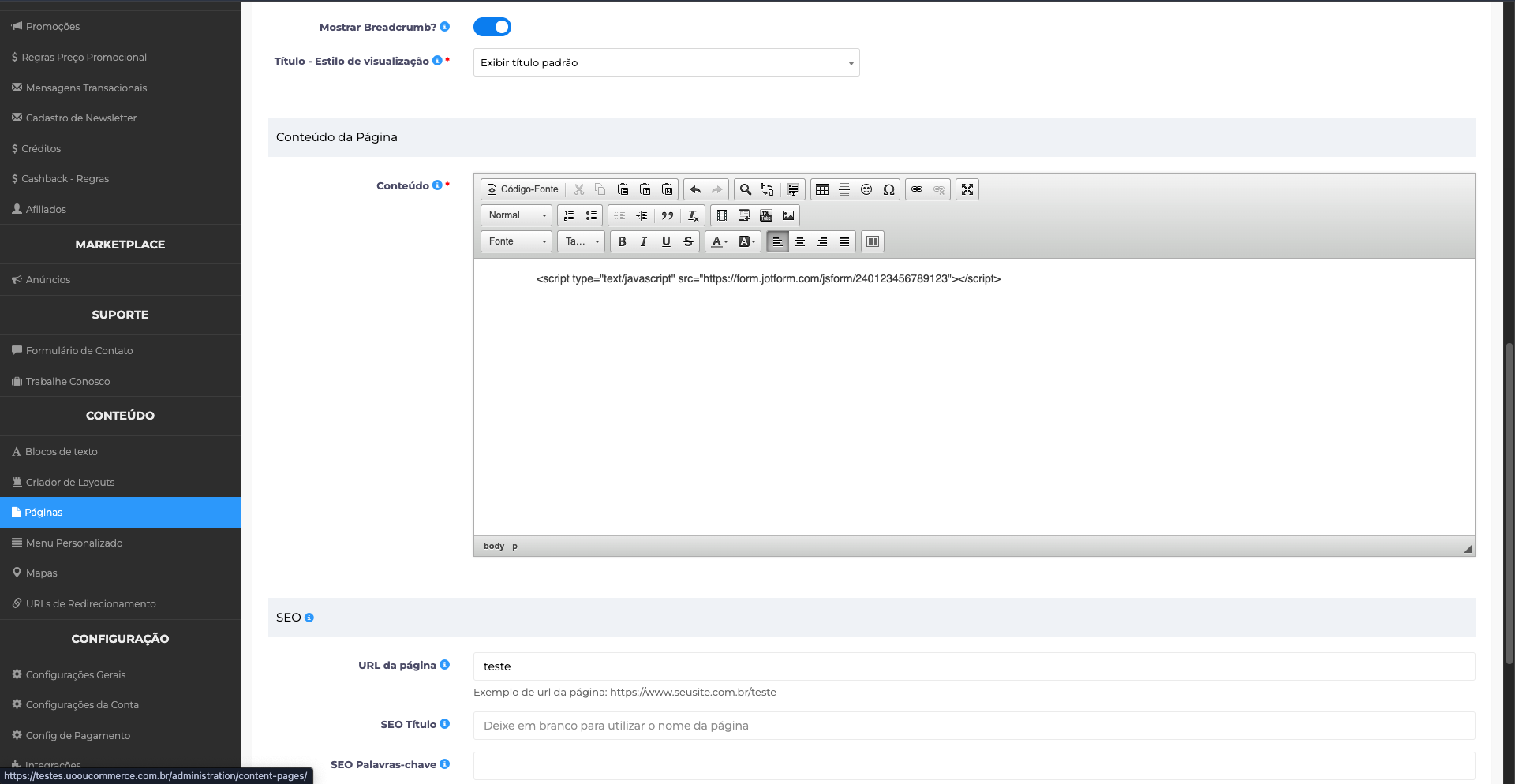Image resolution: width=1515 pixels, height=784 pixels.
Task: Click the Paste from Word icon
Action: pyautogui.click(x=667, y=189)
